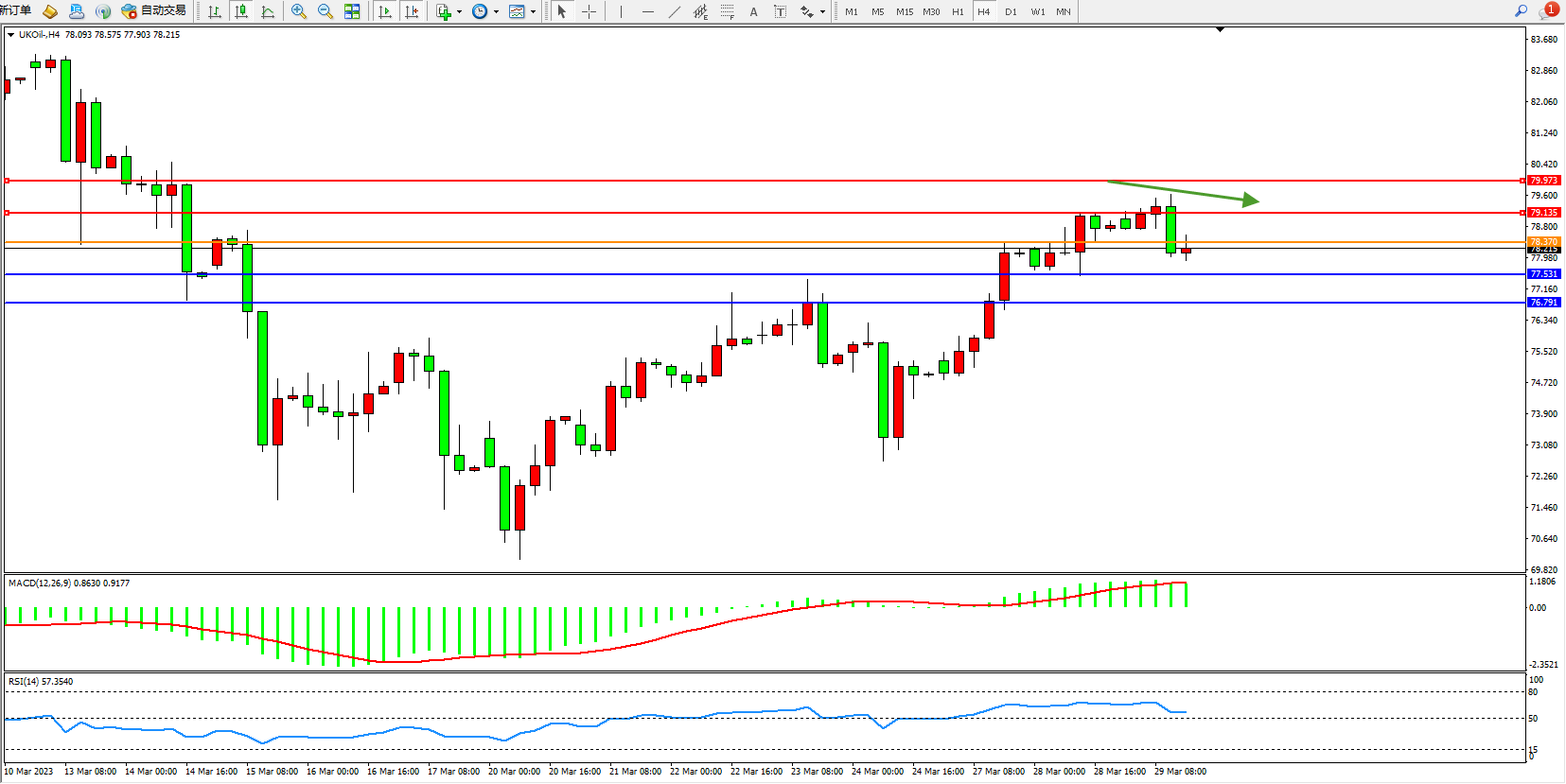Click the tile windows icon
The width and height of the screenshot is (1566, 784).
pos(352,11)
